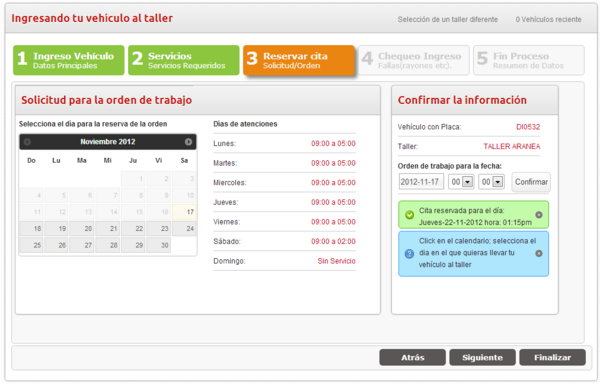Choose day 27 in the calendar
This screenshot has width=600, height=384.
82,245
